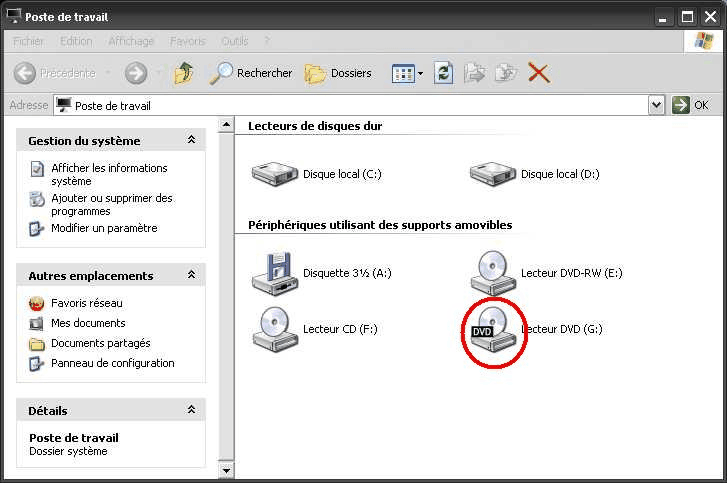The image size is (727, 483).
Task: Select the Lecteur DVD (G:) icon
Action: (x=493, y=330)
